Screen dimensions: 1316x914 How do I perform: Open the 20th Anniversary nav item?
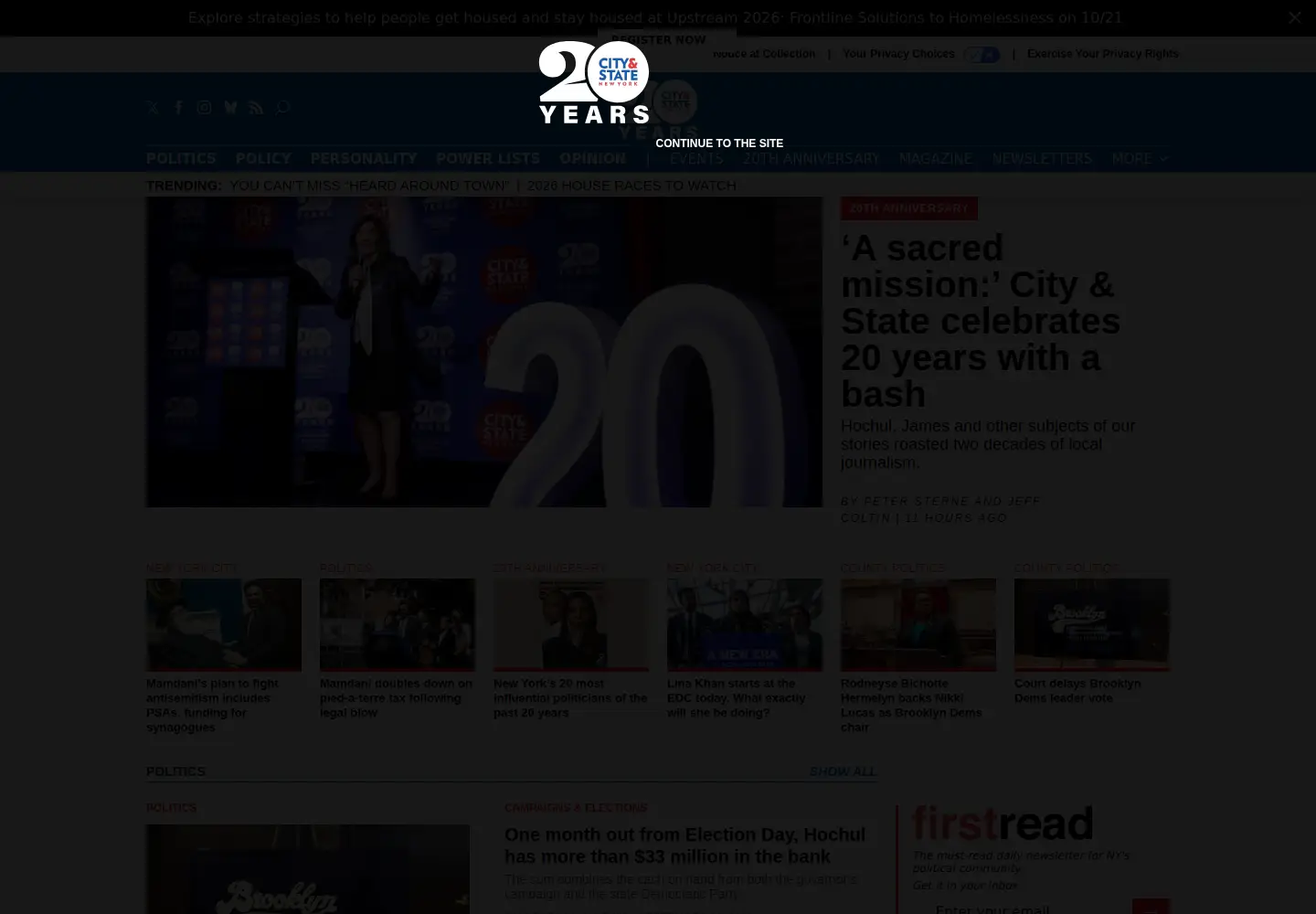pyautogui.click(x=811, y=158)
